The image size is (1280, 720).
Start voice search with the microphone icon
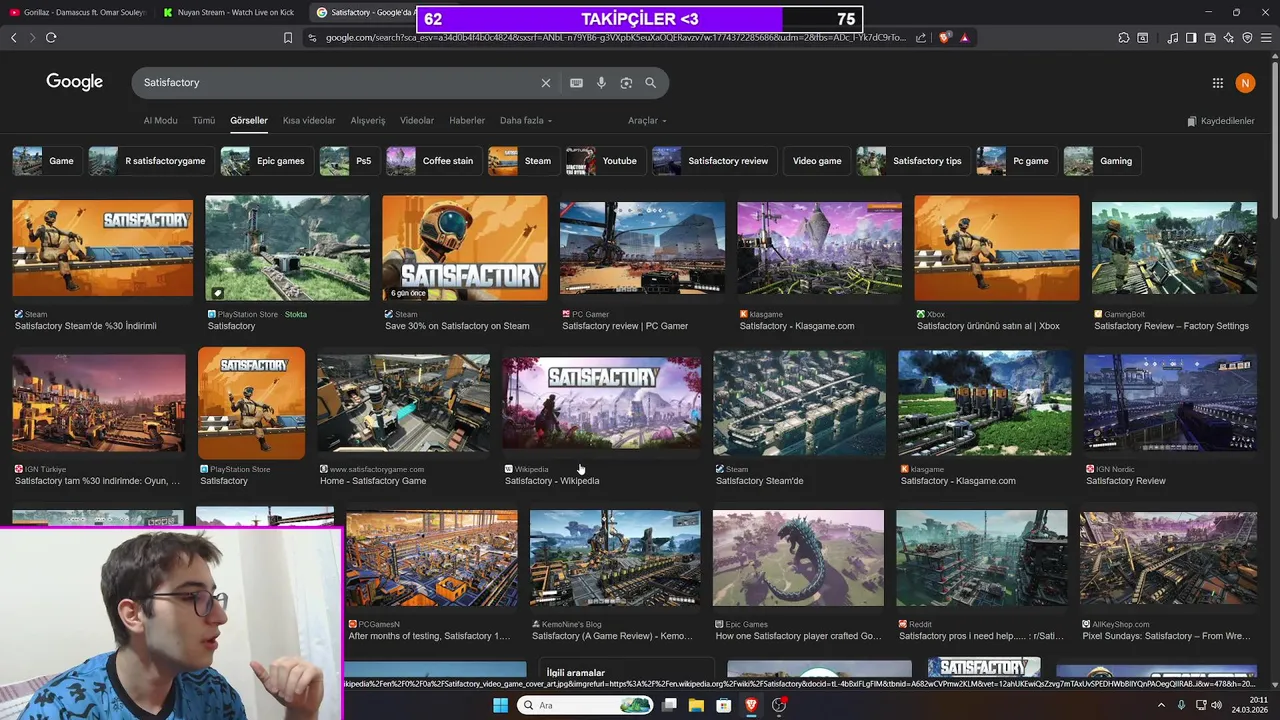tap(601, 83)
